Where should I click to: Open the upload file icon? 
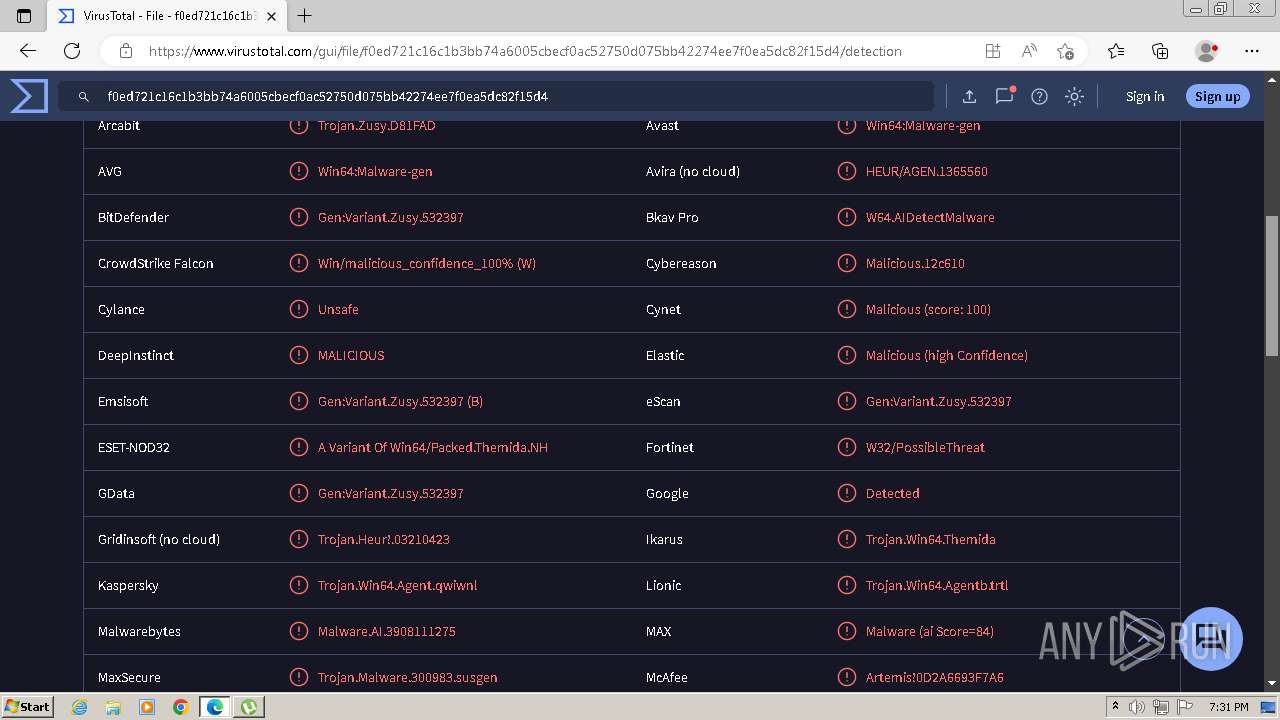coord(969,96)
